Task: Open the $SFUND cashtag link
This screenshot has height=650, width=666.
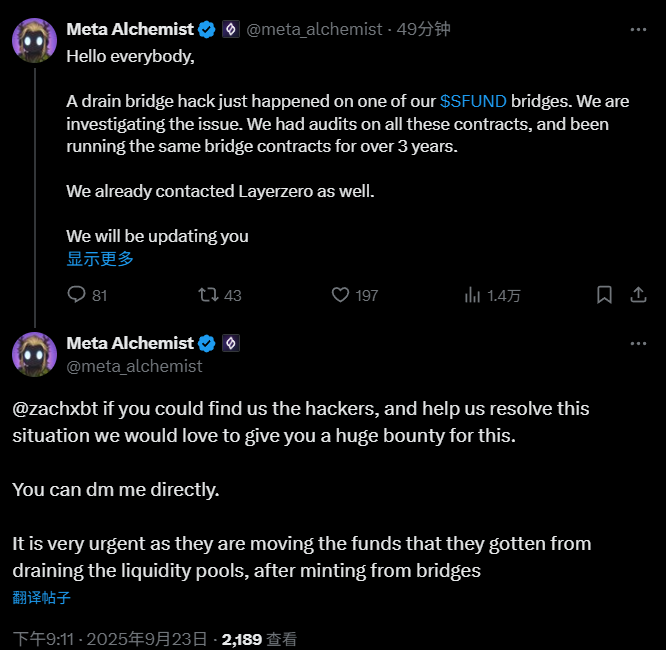Action: [473, 101]
